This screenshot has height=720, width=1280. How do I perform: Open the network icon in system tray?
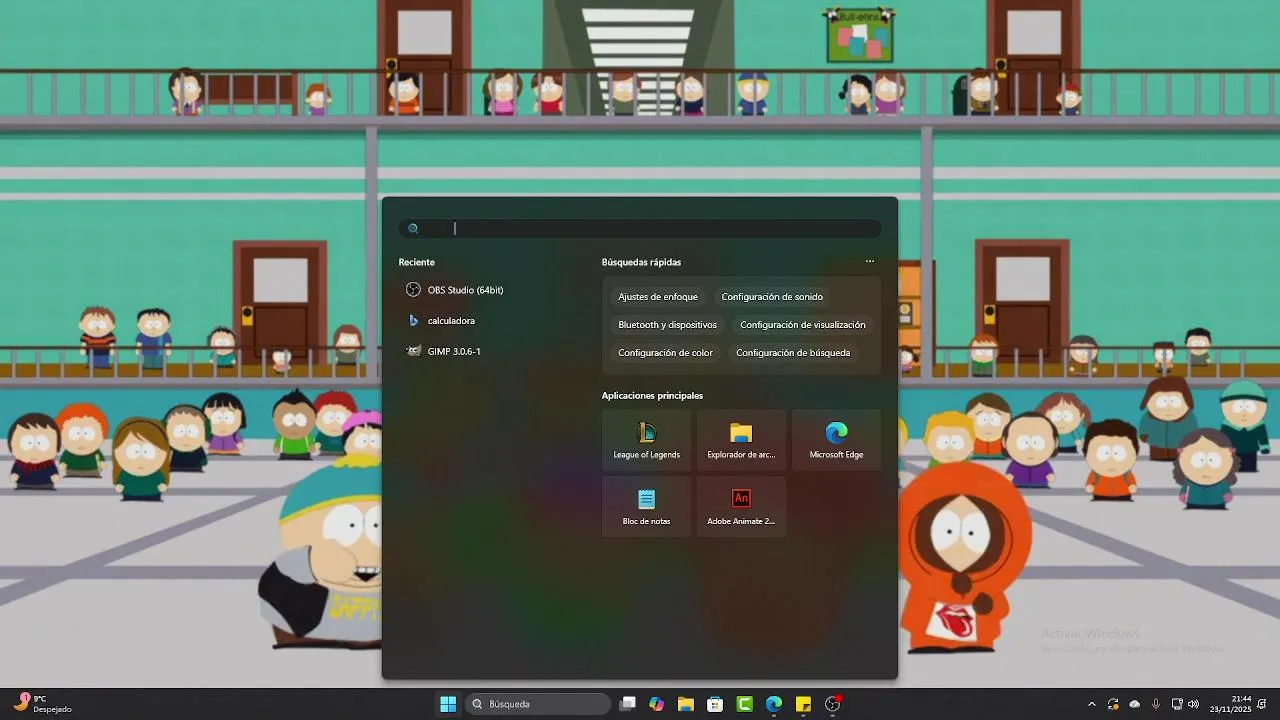click(1177, 704)
